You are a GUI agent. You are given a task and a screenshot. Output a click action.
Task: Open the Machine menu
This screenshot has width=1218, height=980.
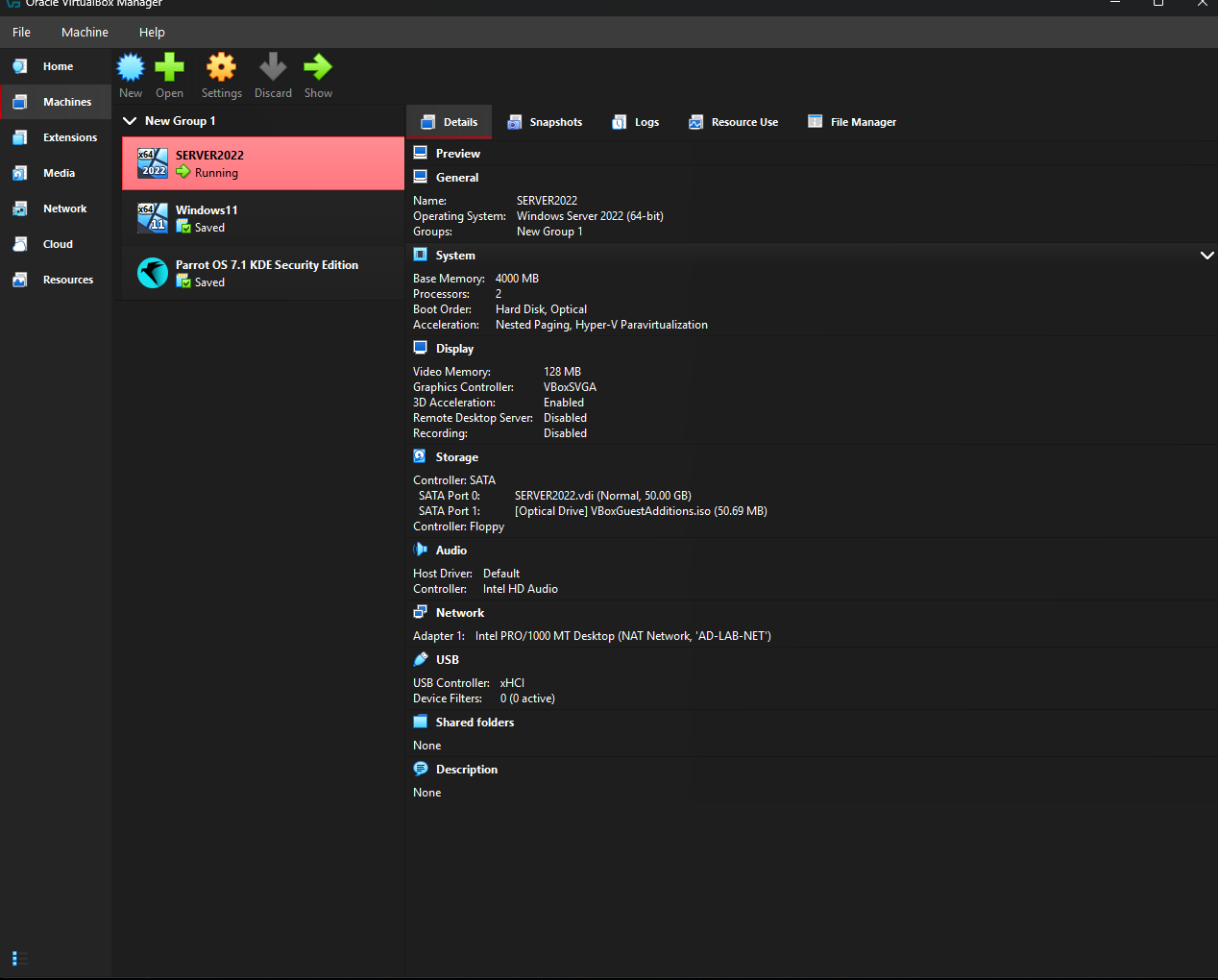click(85, 32)
